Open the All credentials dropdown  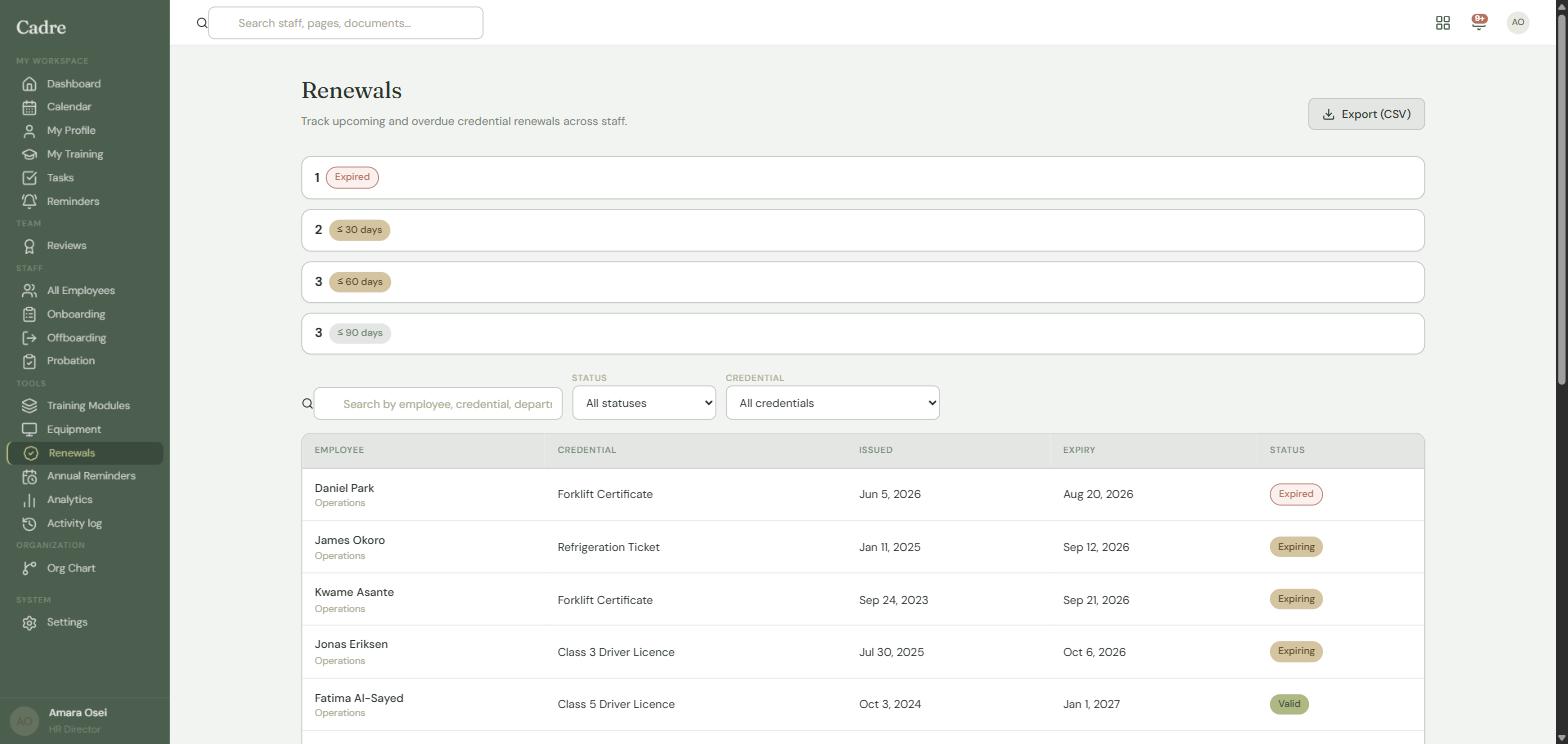(x=833, y=403)
